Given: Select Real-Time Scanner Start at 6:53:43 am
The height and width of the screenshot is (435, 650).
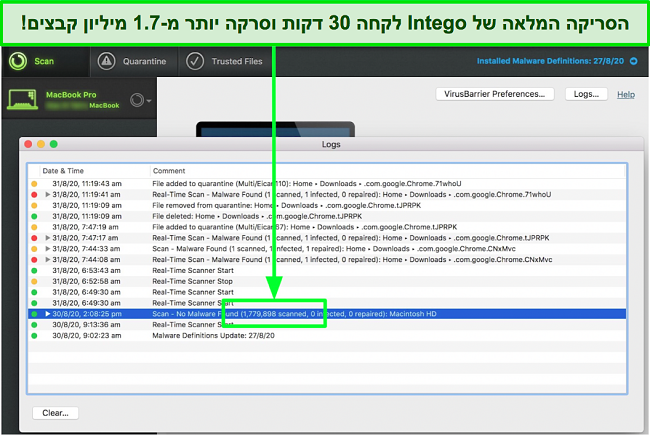Looking at the screenshot, I should pos(327,270).
